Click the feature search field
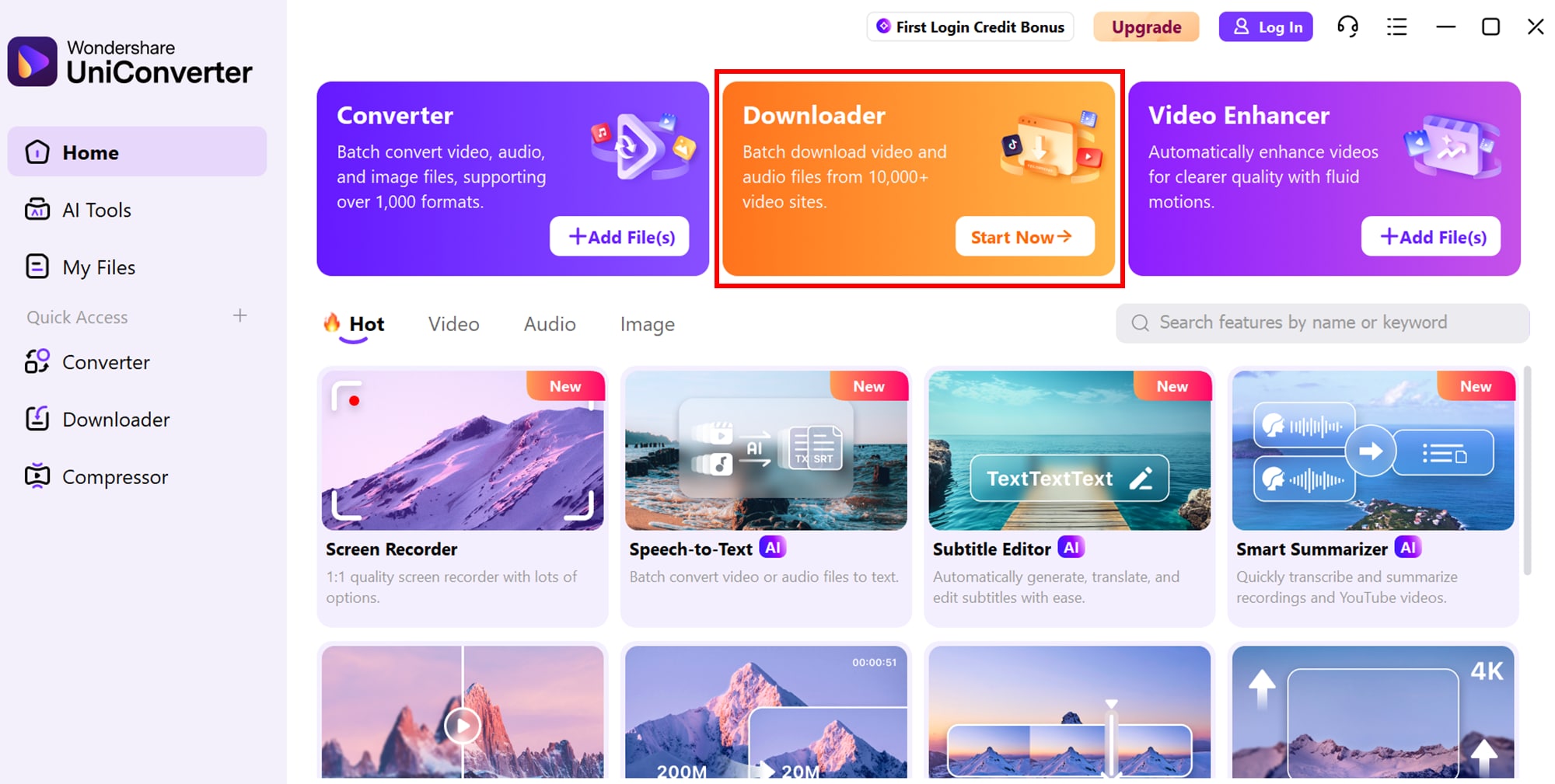The height and width of the screenshot is (784, 1555). [x=1323, y=322]
